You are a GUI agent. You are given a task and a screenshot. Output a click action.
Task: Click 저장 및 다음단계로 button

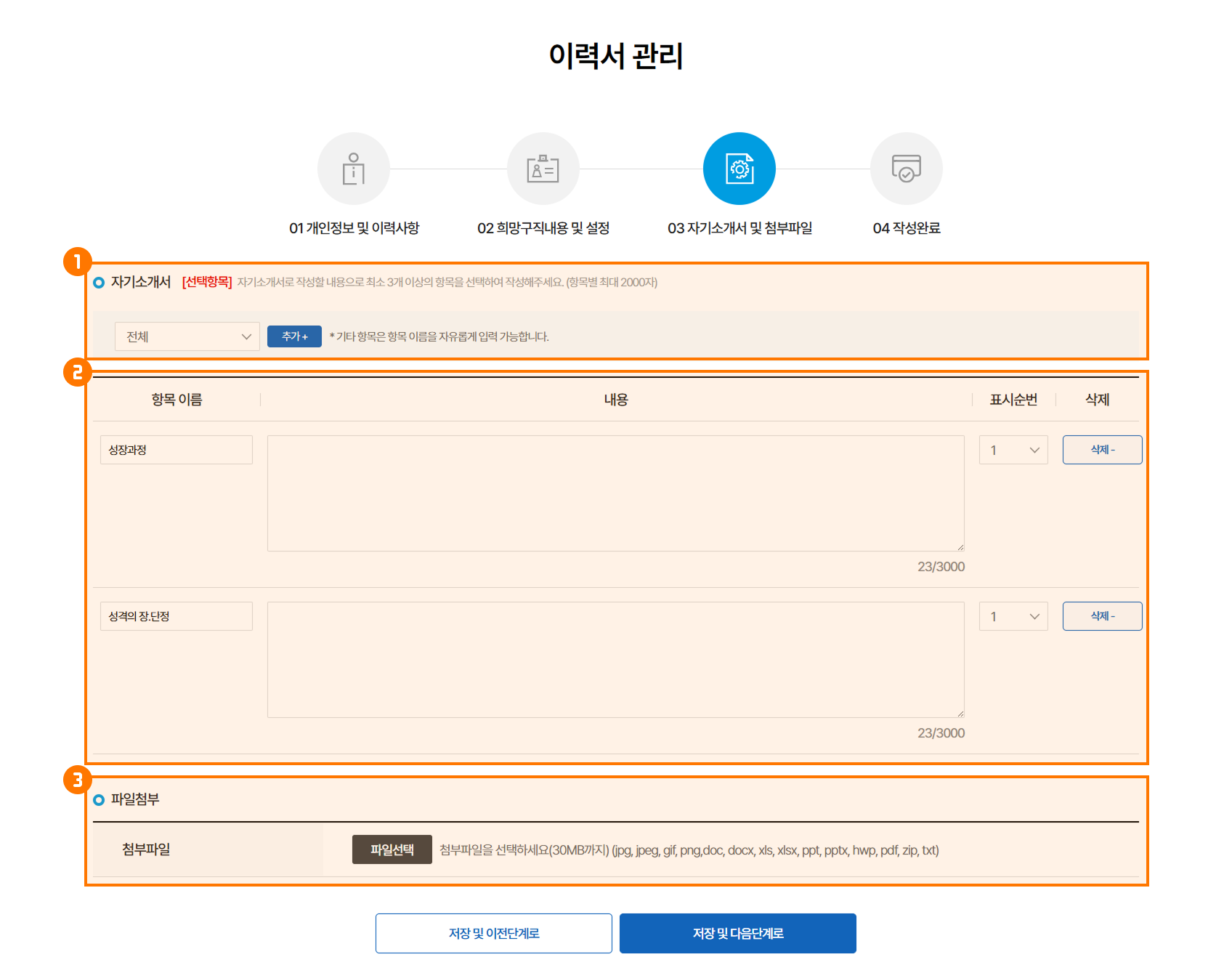737,933
